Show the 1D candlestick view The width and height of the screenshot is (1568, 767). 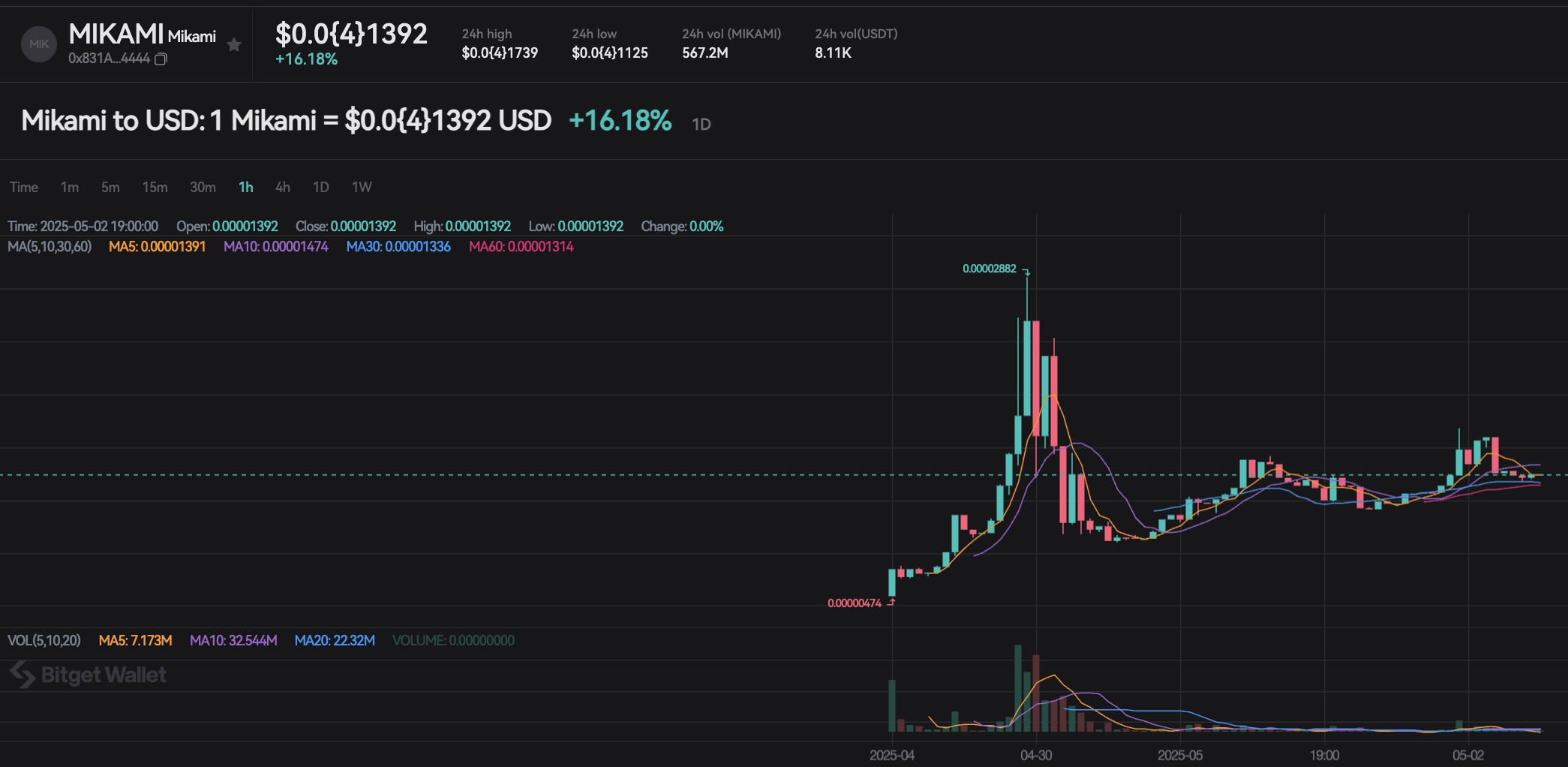click(321, 187)
